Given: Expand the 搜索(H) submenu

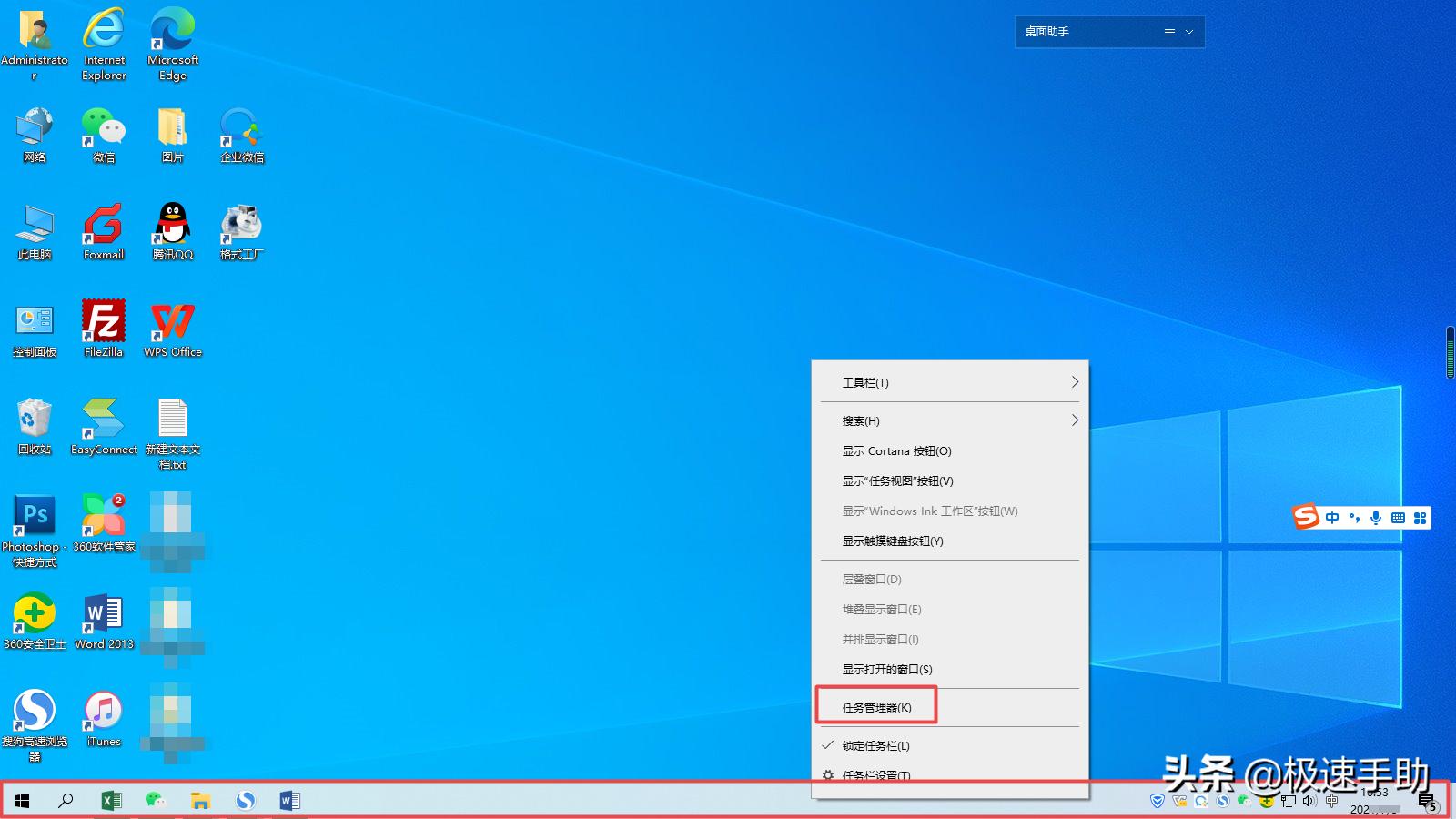Looking at the screenshot, I should coord(861,420).
